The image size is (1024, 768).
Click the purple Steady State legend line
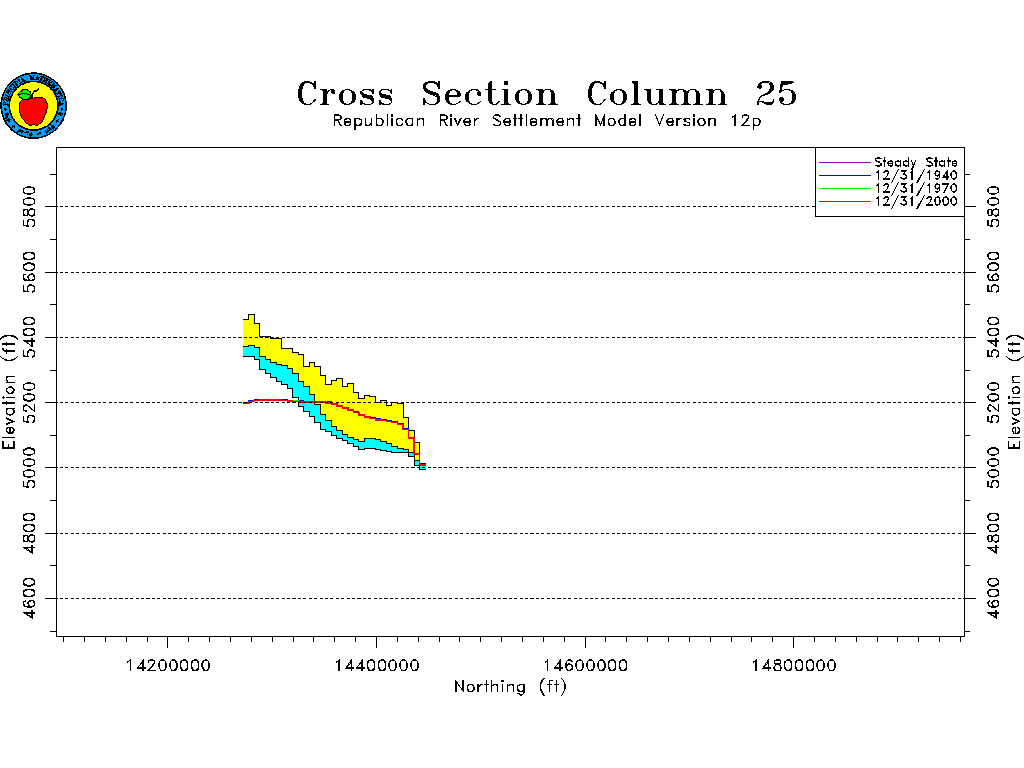tap(844, 162)
